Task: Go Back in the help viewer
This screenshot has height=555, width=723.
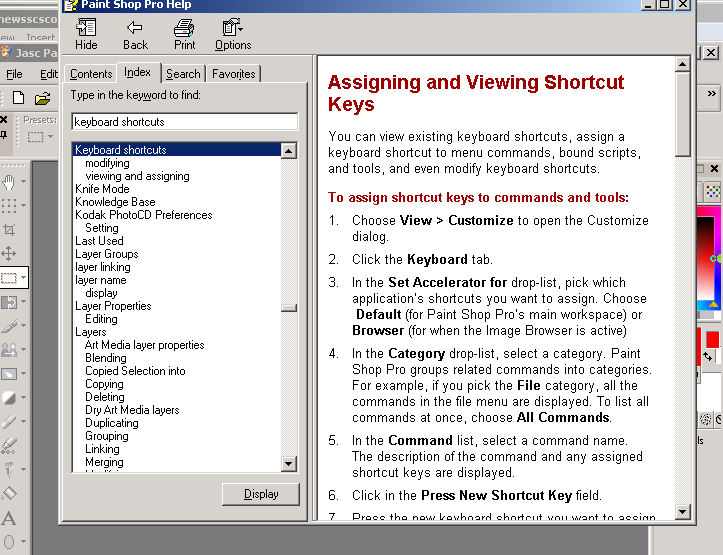Action: pos(135,34)
